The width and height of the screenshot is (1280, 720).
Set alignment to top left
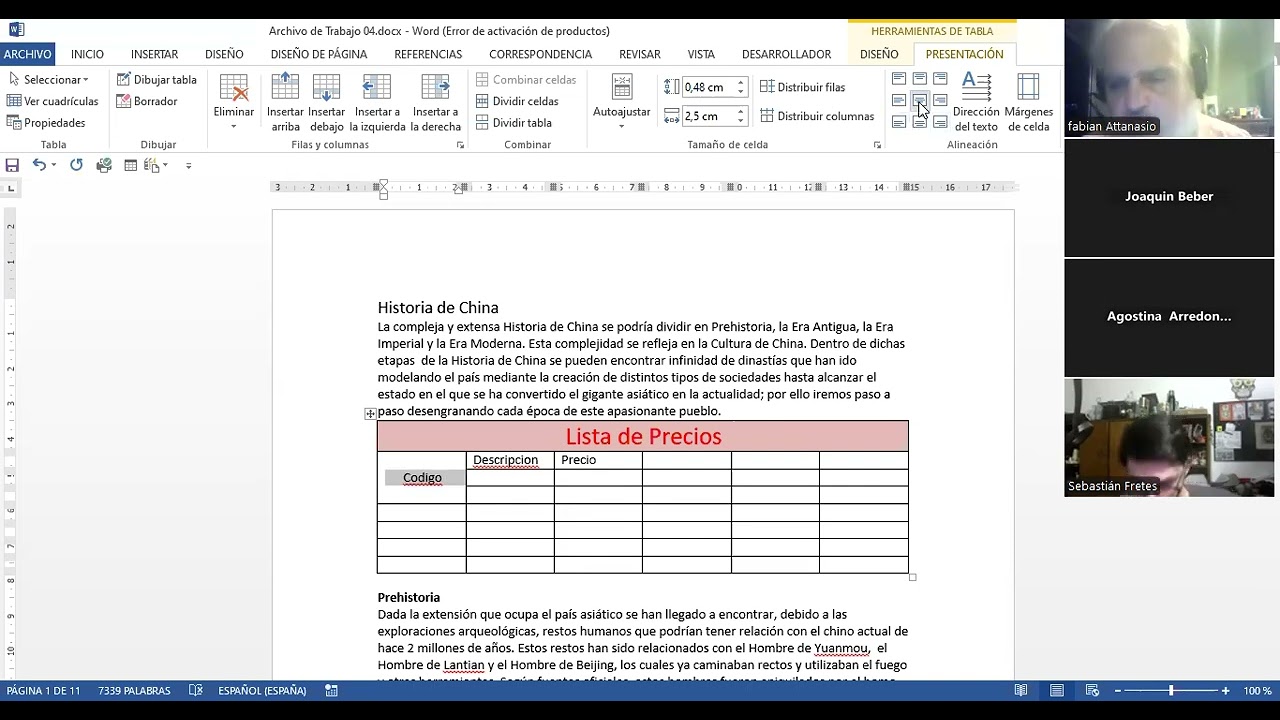pyautogui.click(x=899, y=78)
